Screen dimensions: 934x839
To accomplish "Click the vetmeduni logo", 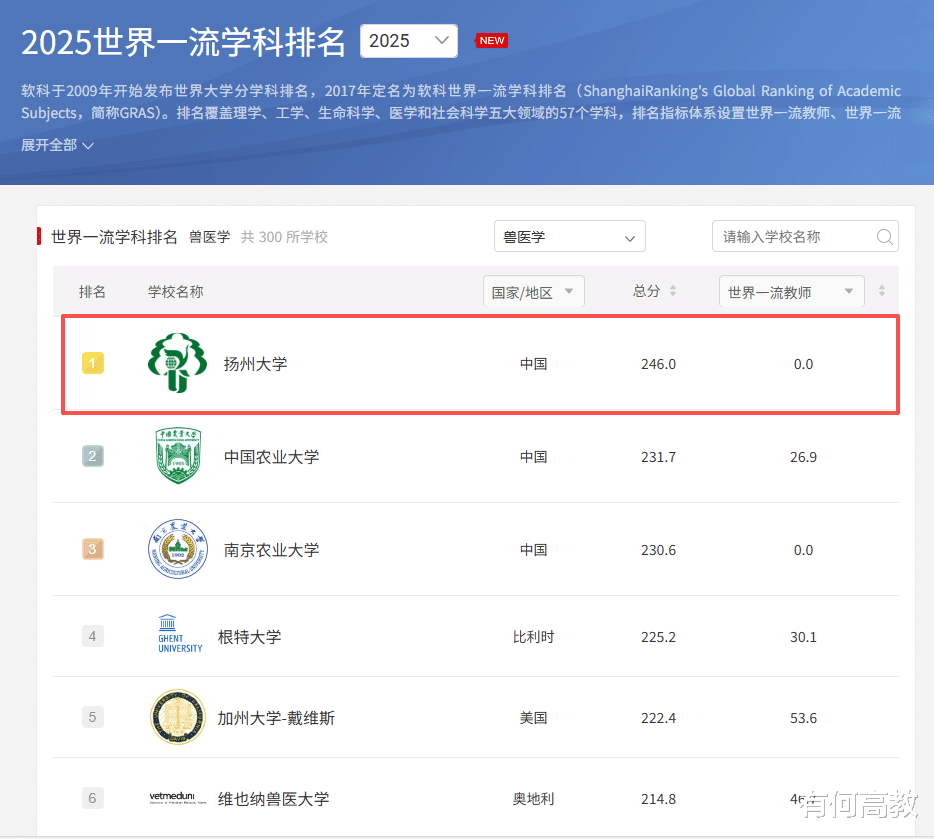I will point(178,798).
